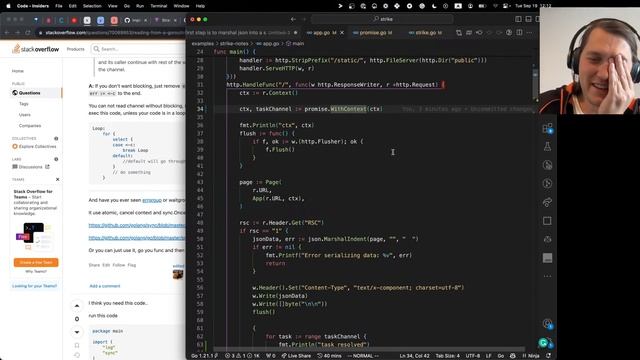
Task: Reload the Stack Overflow page in the browser
Action: tap(28, 32)
